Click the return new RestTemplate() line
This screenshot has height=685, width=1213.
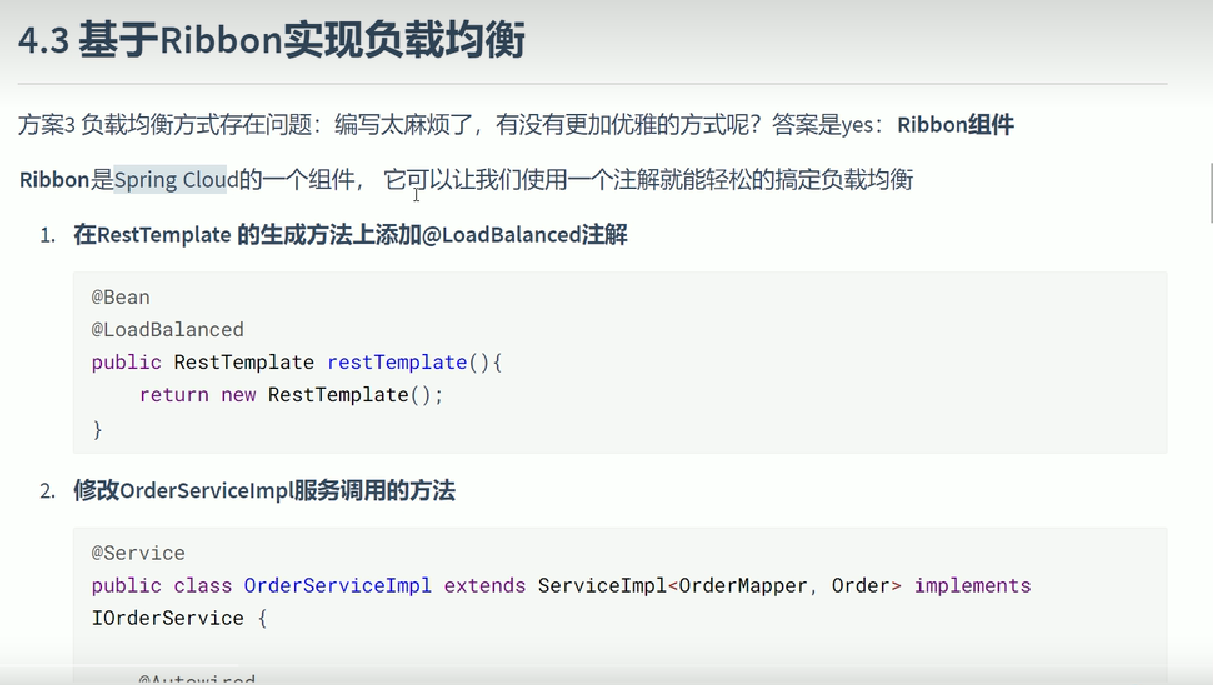[x=291, y=395]
